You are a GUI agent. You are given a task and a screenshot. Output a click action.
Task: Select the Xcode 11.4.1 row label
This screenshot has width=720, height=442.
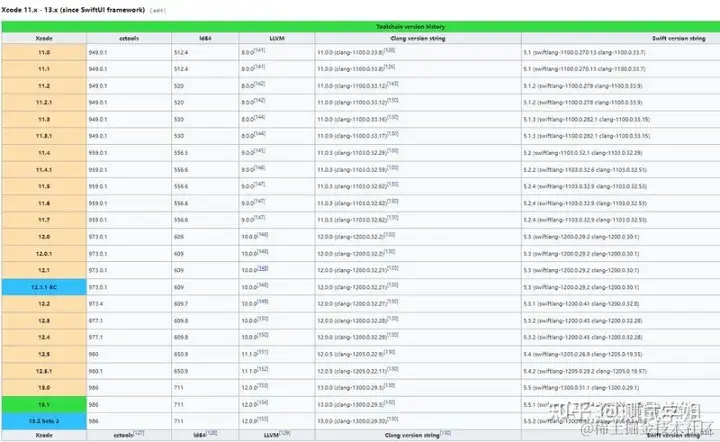point(44,170)
